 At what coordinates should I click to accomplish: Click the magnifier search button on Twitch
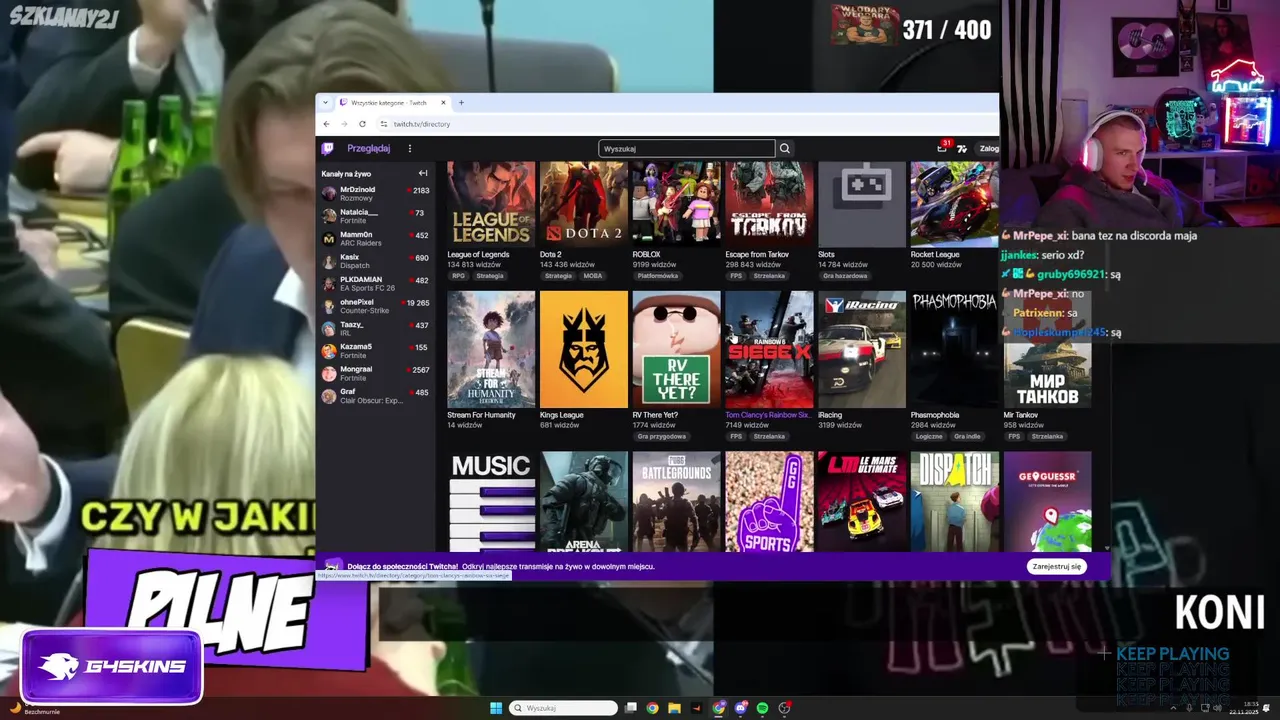click(785, 148)
